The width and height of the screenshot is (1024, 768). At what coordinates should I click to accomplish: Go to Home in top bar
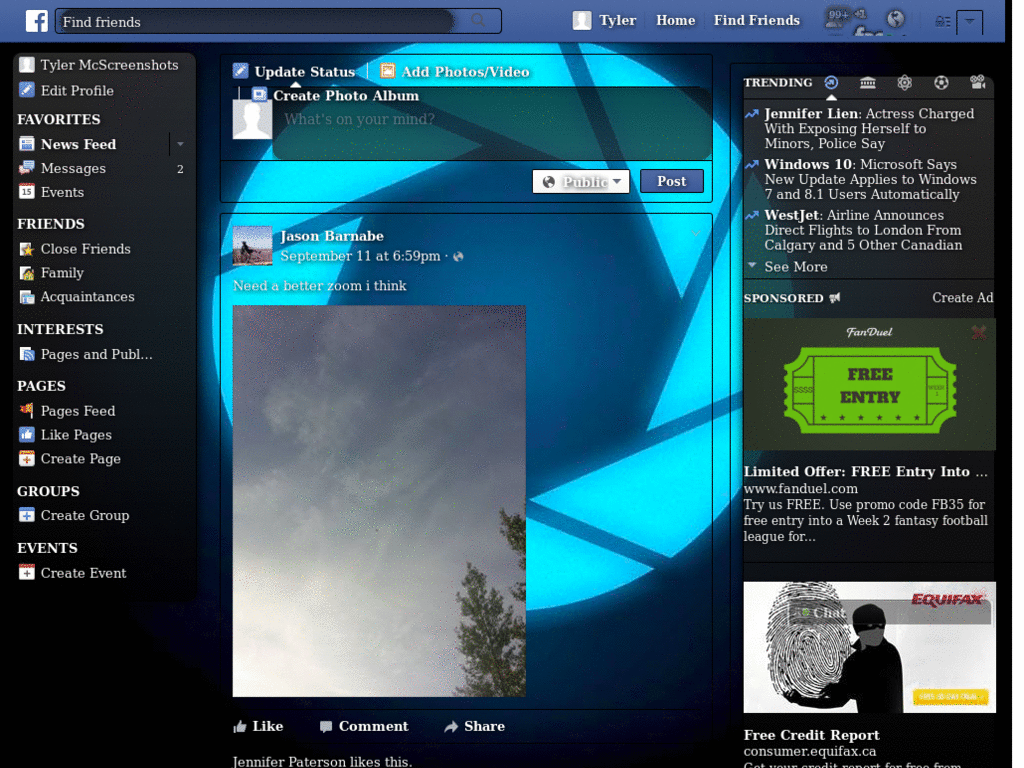(x=675, y=20)
